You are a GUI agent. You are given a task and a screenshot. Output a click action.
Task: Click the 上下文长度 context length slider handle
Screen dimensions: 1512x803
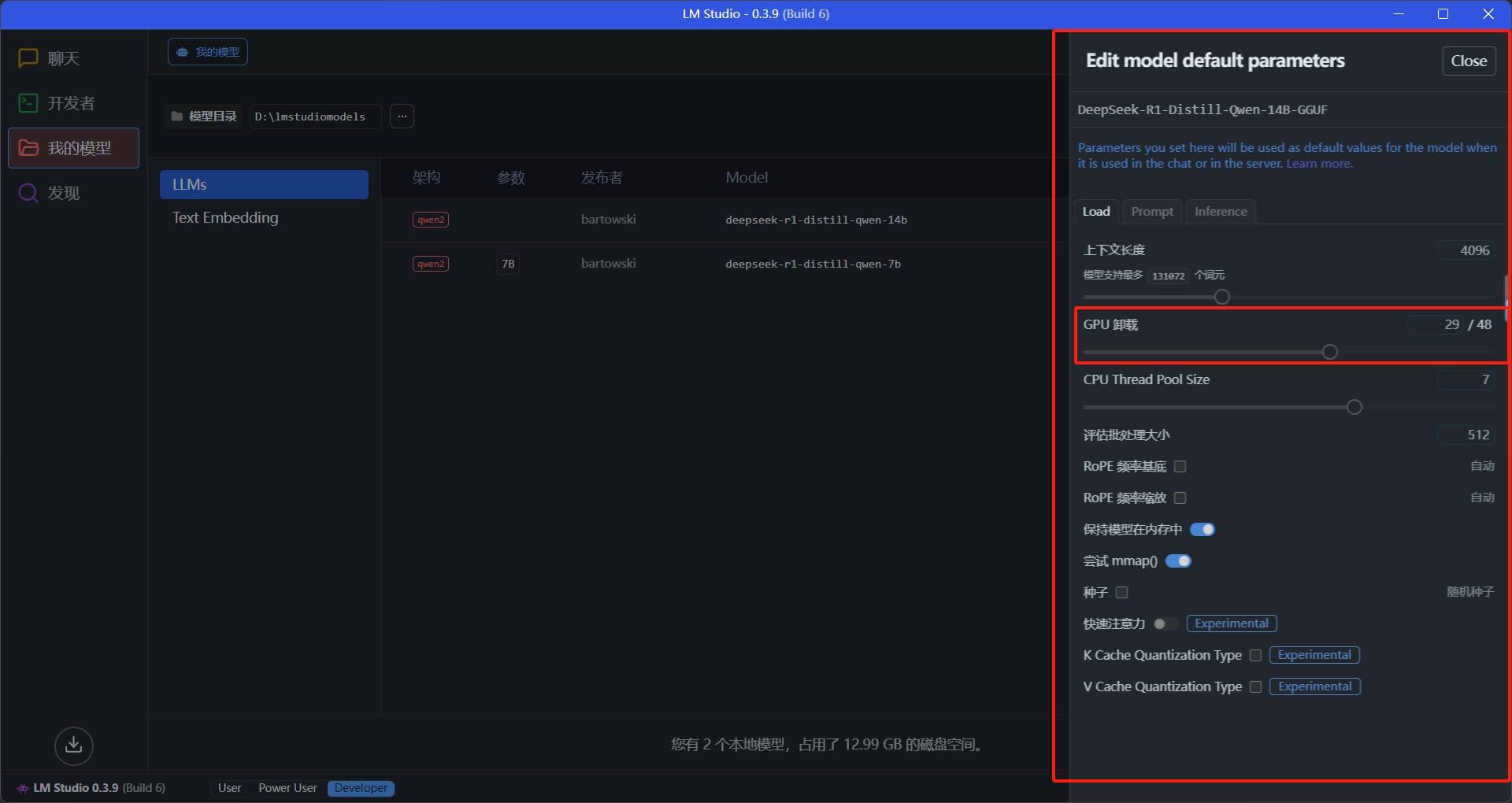tap(1222, 297)
